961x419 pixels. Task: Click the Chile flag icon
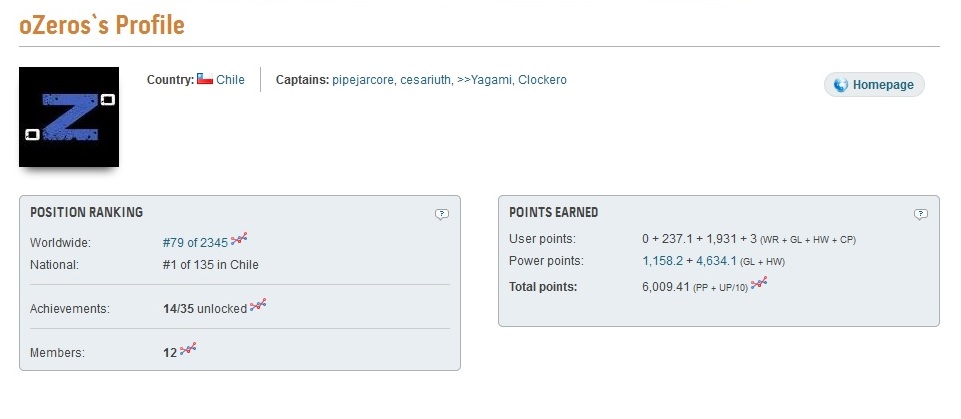click(205, 79)
